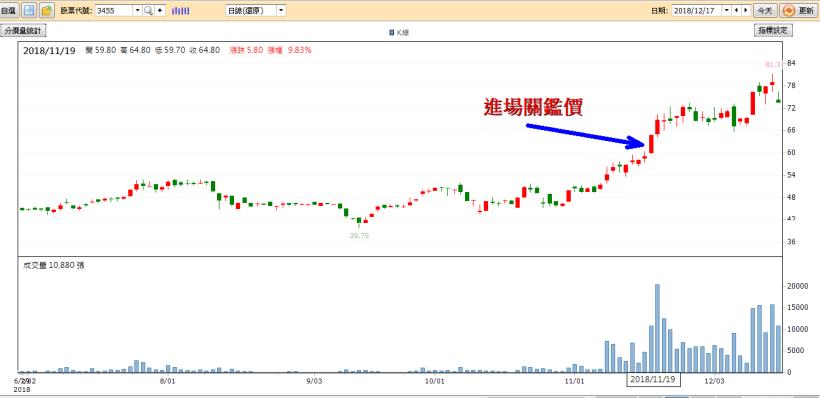Click the save layout icon in toolbar
Viewport: 820px width, 398px height.
29,10
